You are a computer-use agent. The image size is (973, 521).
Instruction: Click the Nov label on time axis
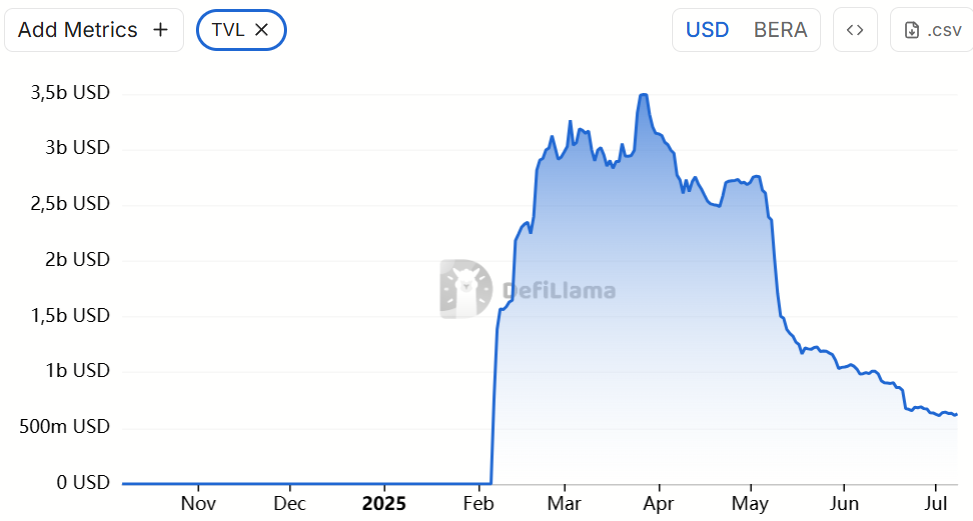[x=198, y=503]
